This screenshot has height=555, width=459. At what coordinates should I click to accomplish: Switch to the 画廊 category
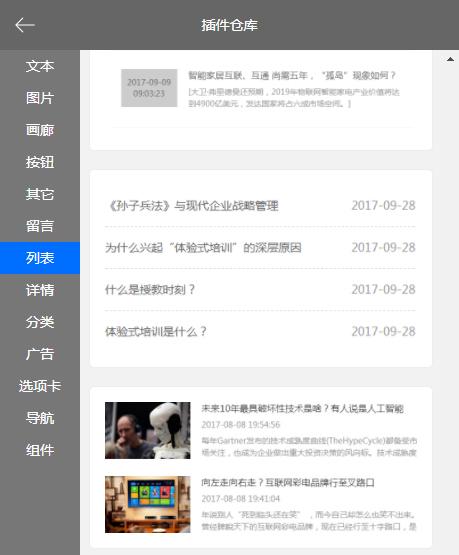[40, 130]
